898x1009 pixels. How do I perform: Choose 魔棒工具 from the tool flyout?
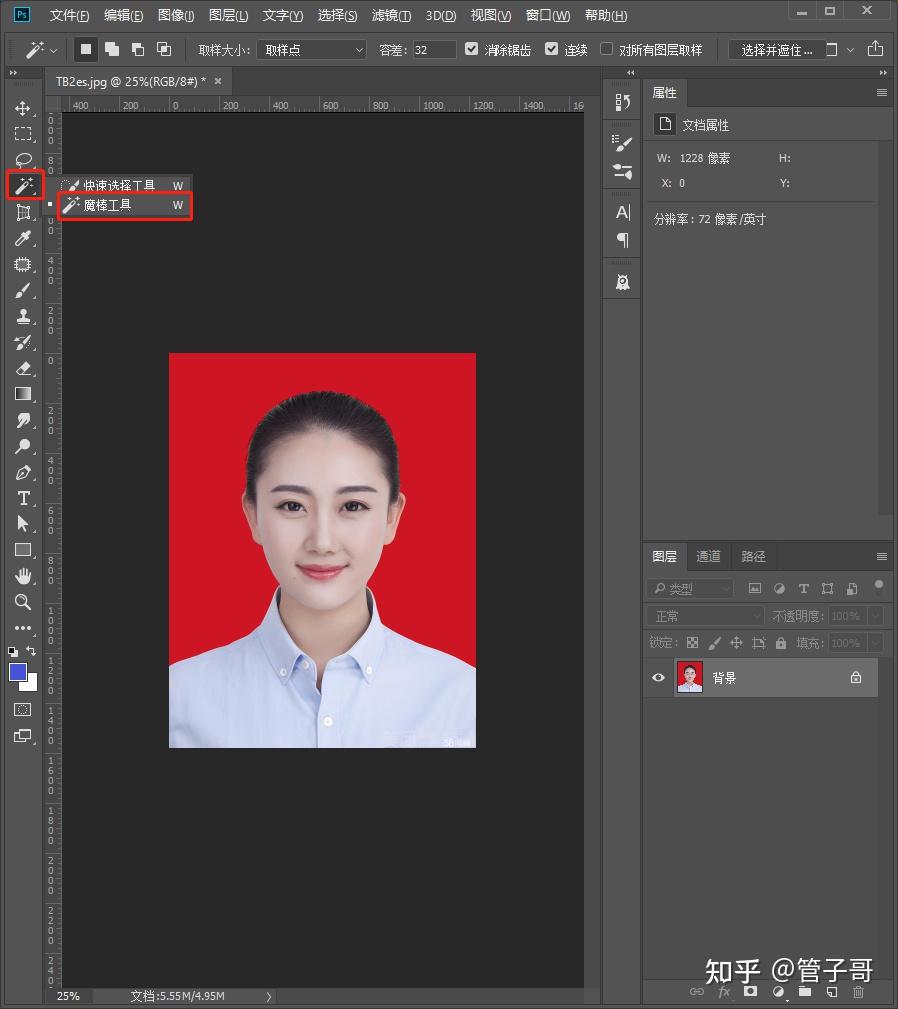[x=125, y=205]
